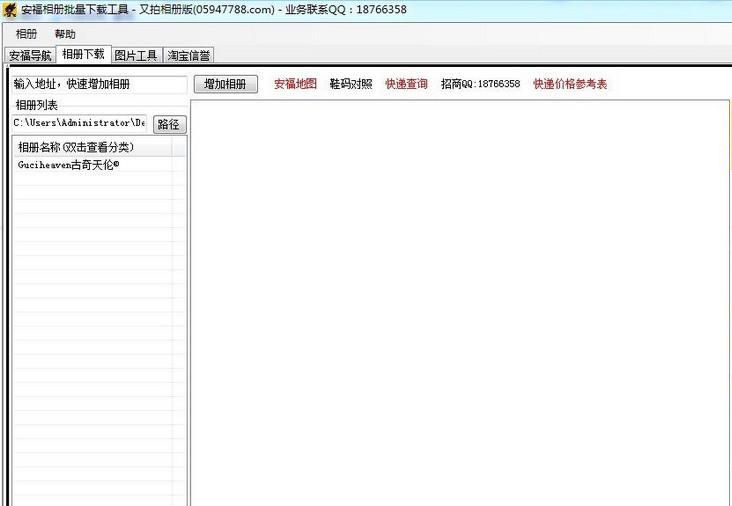Switch to the 安福导航 tab
Image resolution: width=732 pixels, height=506 pixels.
click(30, 56)
